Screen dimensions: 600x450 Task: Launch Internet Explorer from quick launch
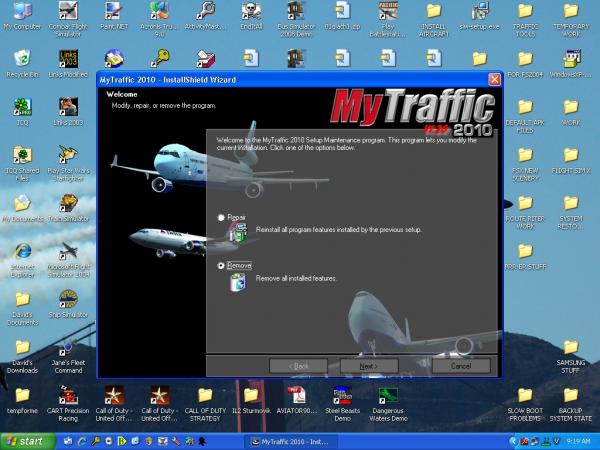(x=82, y=441)
